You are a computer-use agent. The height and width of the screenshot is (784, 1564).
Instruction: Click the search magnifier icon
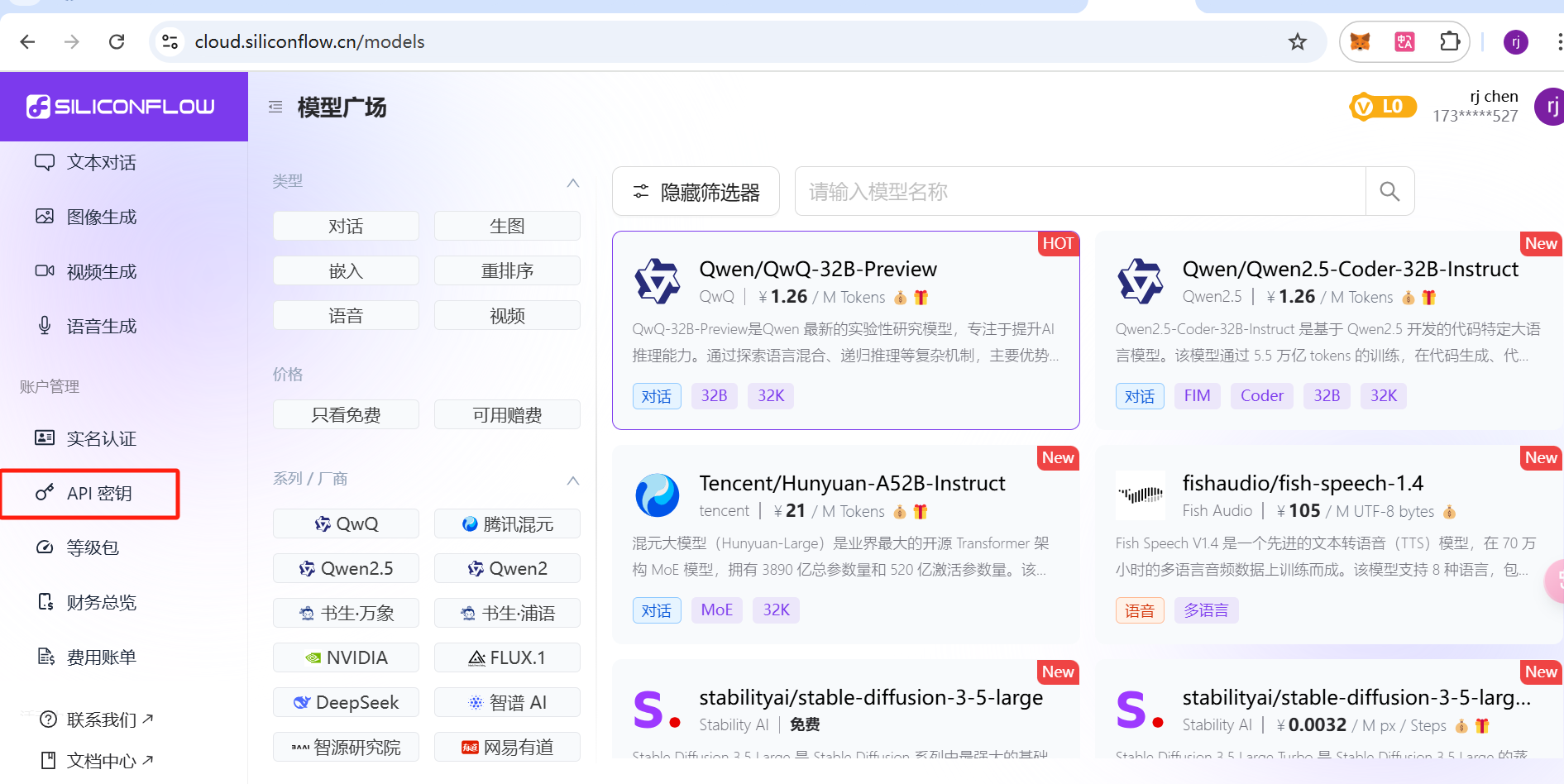[1389, 192]
